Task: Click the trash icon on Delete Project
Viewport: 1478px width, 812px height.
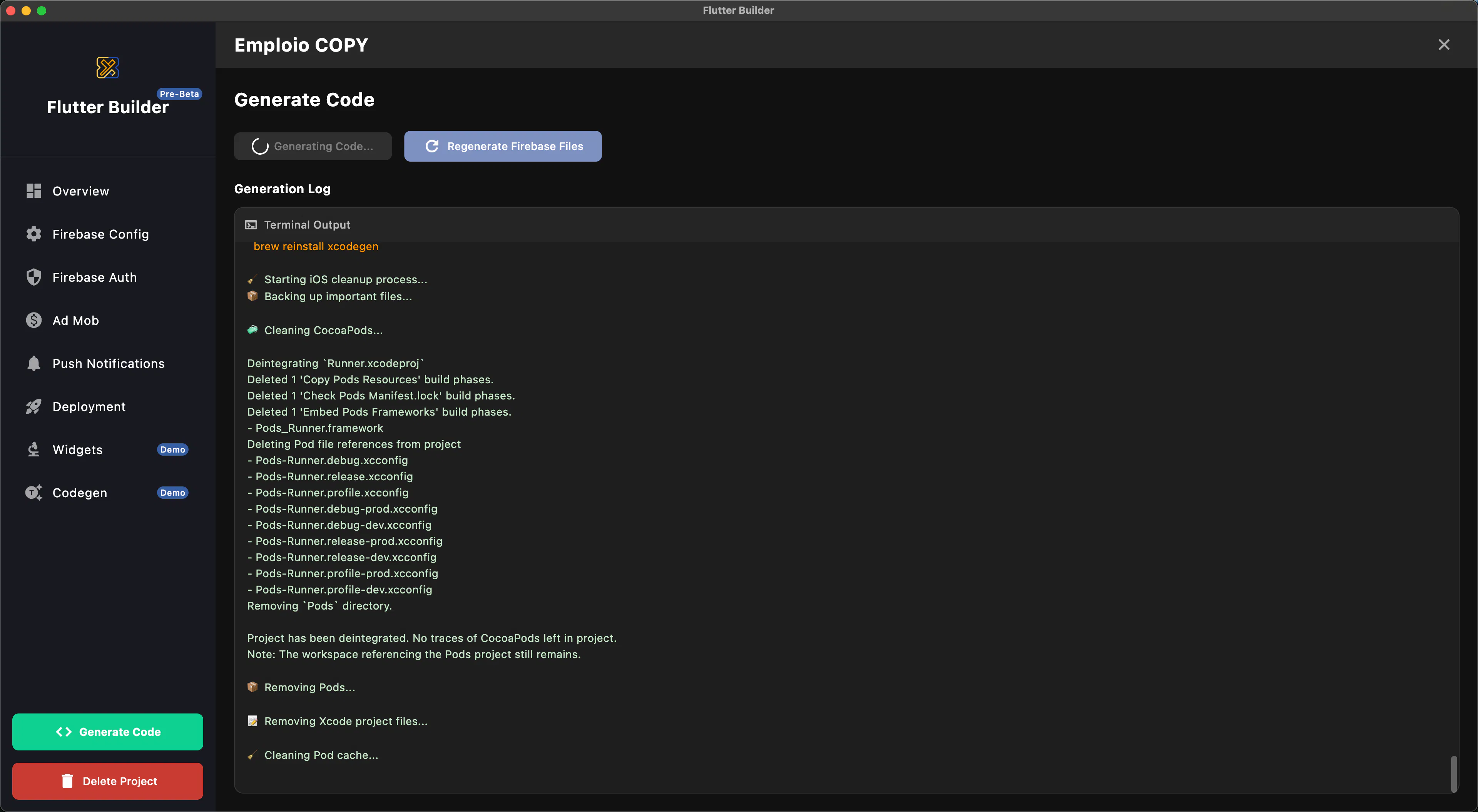Action: pos(67,781)
